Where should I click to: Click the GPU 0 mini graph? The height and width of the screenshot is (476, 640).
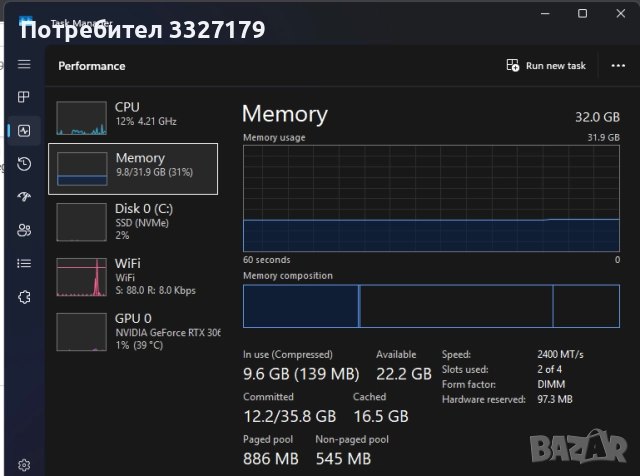coord(82,332)
